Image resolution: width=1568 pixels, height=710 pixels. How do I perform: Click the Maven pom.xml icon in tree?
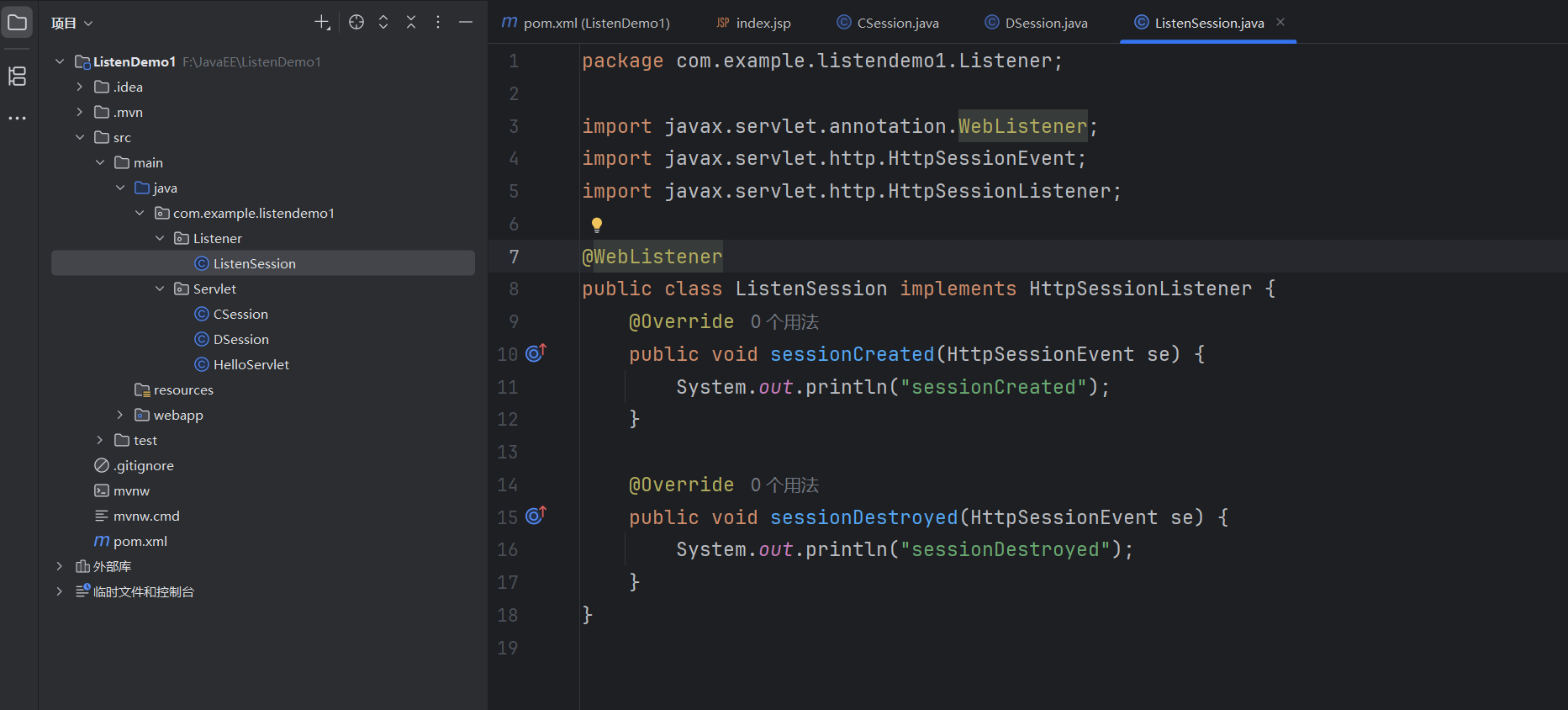click(102, 541)
